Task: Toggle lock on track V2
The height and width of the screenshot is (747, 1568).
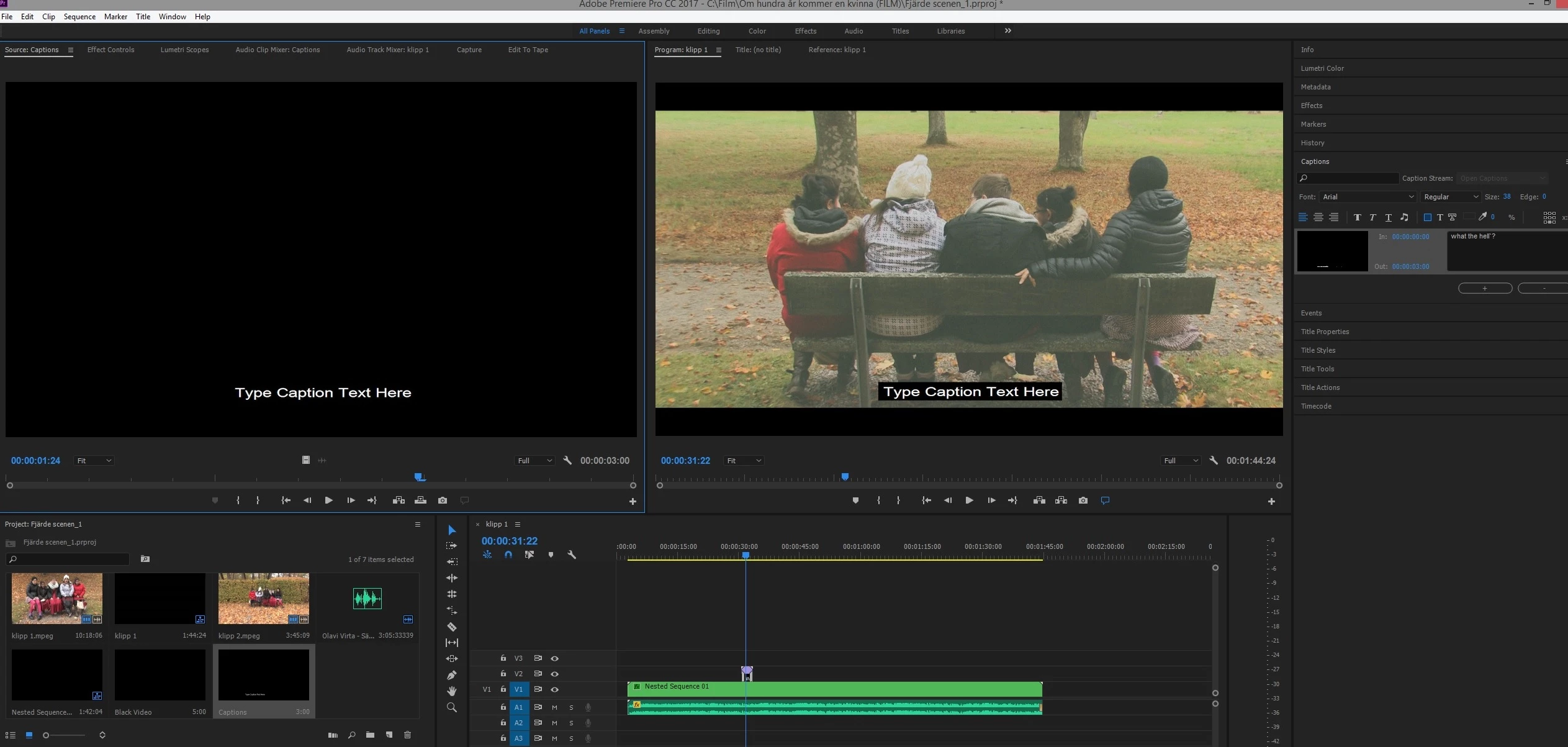Action: [x=503, y=674]
